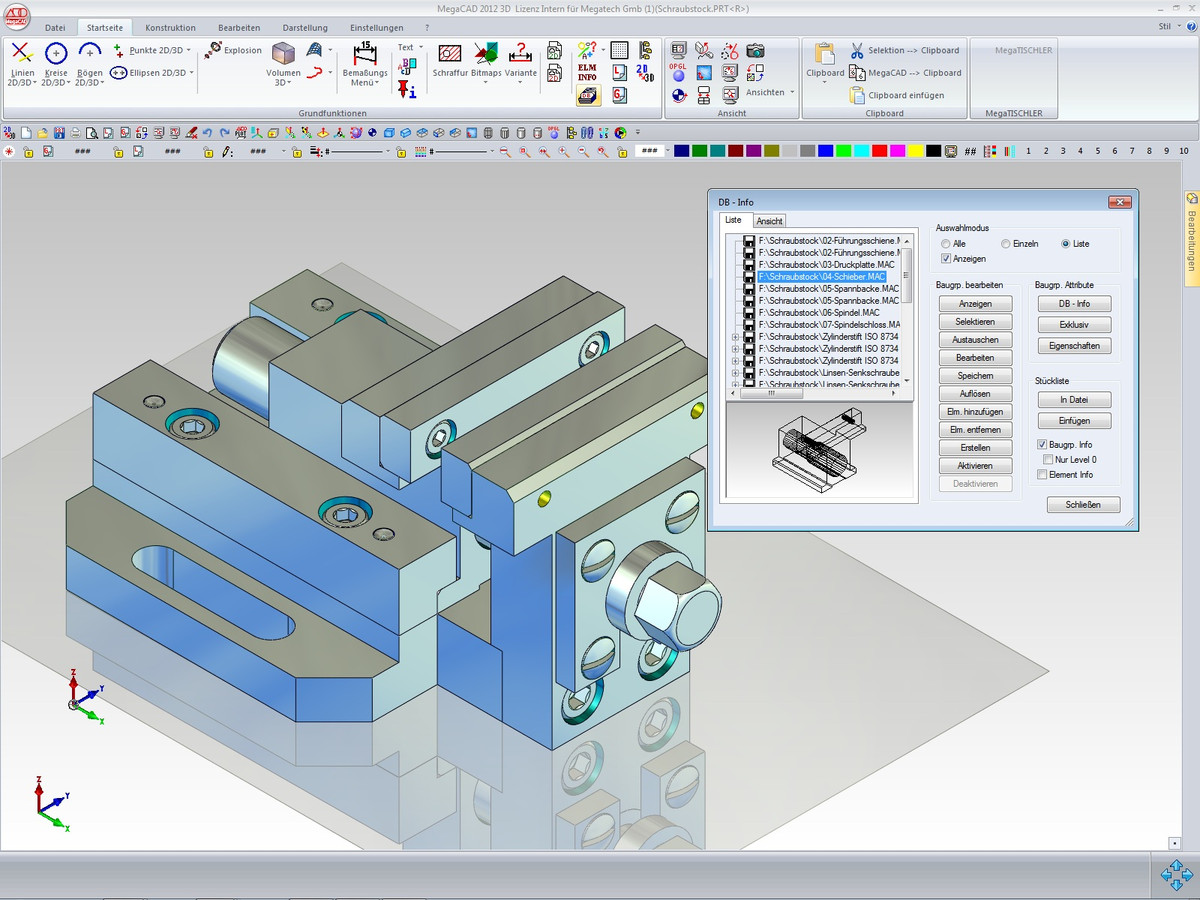Select the Bögen 2D/3D arc tool
Image resolution: width=1200 pixels, height=900 pixels.
[x=90, y=64]
